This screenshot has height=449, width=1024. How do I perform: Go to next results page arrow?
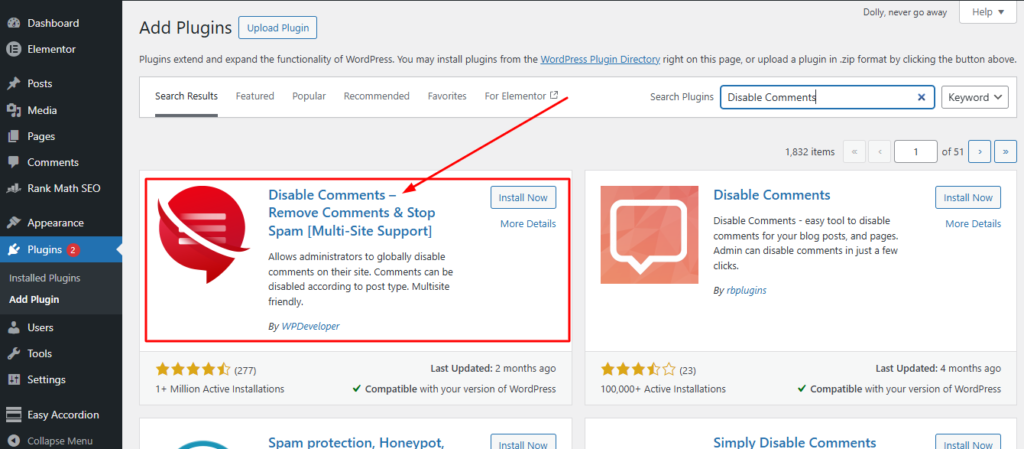coord(980,151)
